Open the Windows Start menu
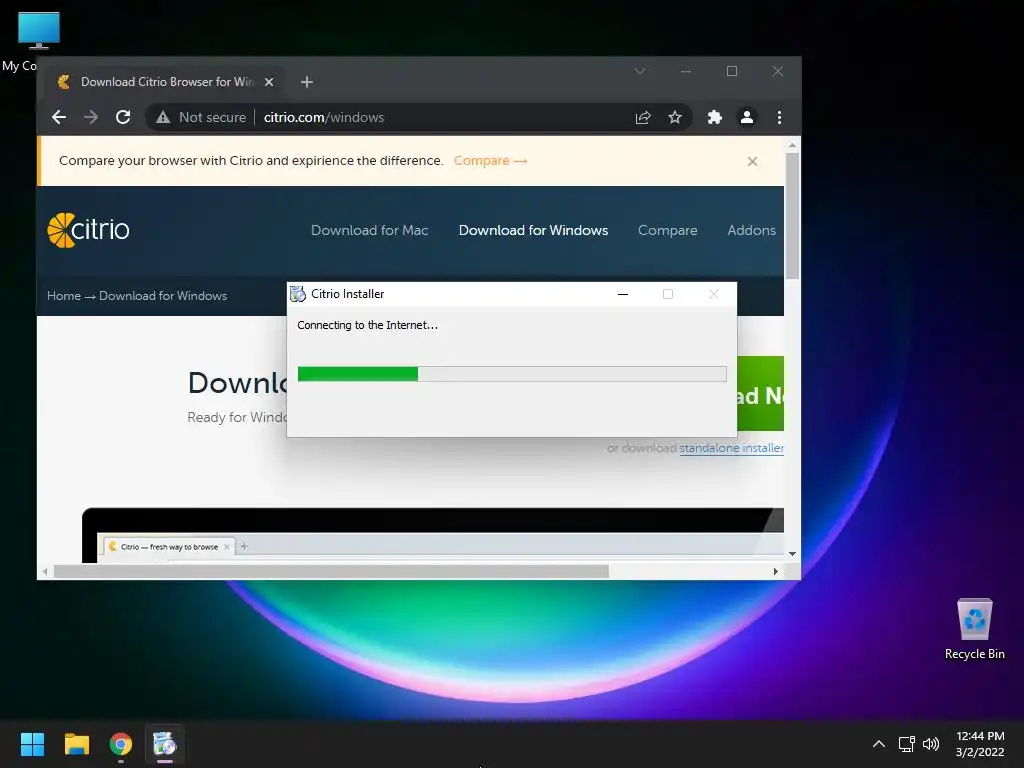Image resolution: width=1024 pixels, height=768 pixels. pyautogui.click(x=32, y=744)
